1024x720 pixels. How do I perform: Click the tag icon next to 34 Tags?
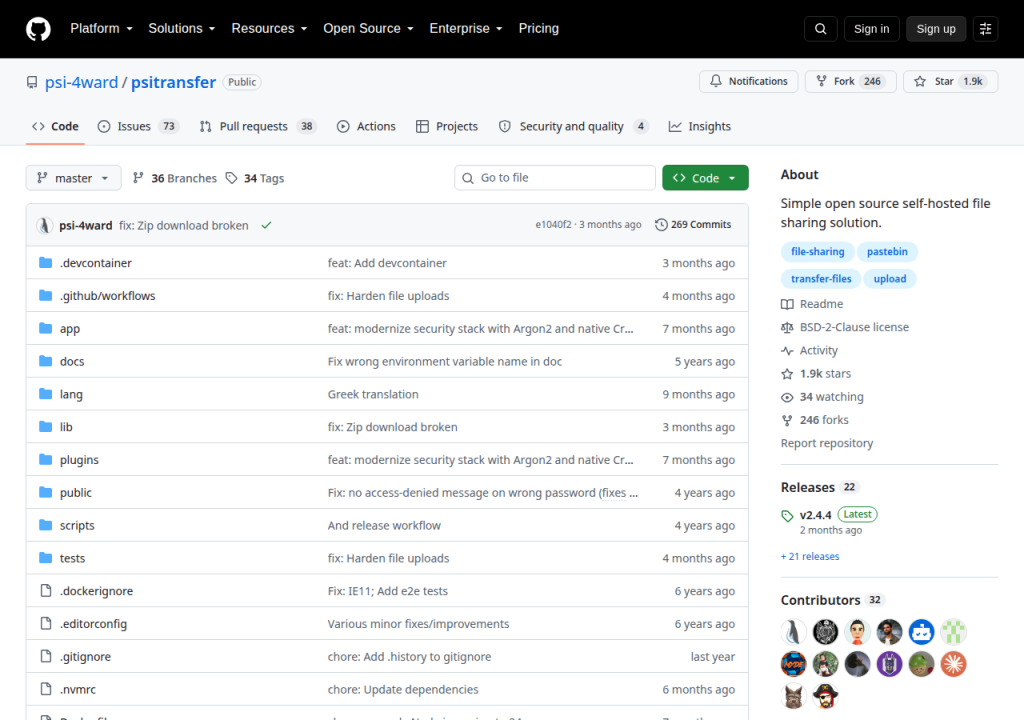(x=231, y=178)
